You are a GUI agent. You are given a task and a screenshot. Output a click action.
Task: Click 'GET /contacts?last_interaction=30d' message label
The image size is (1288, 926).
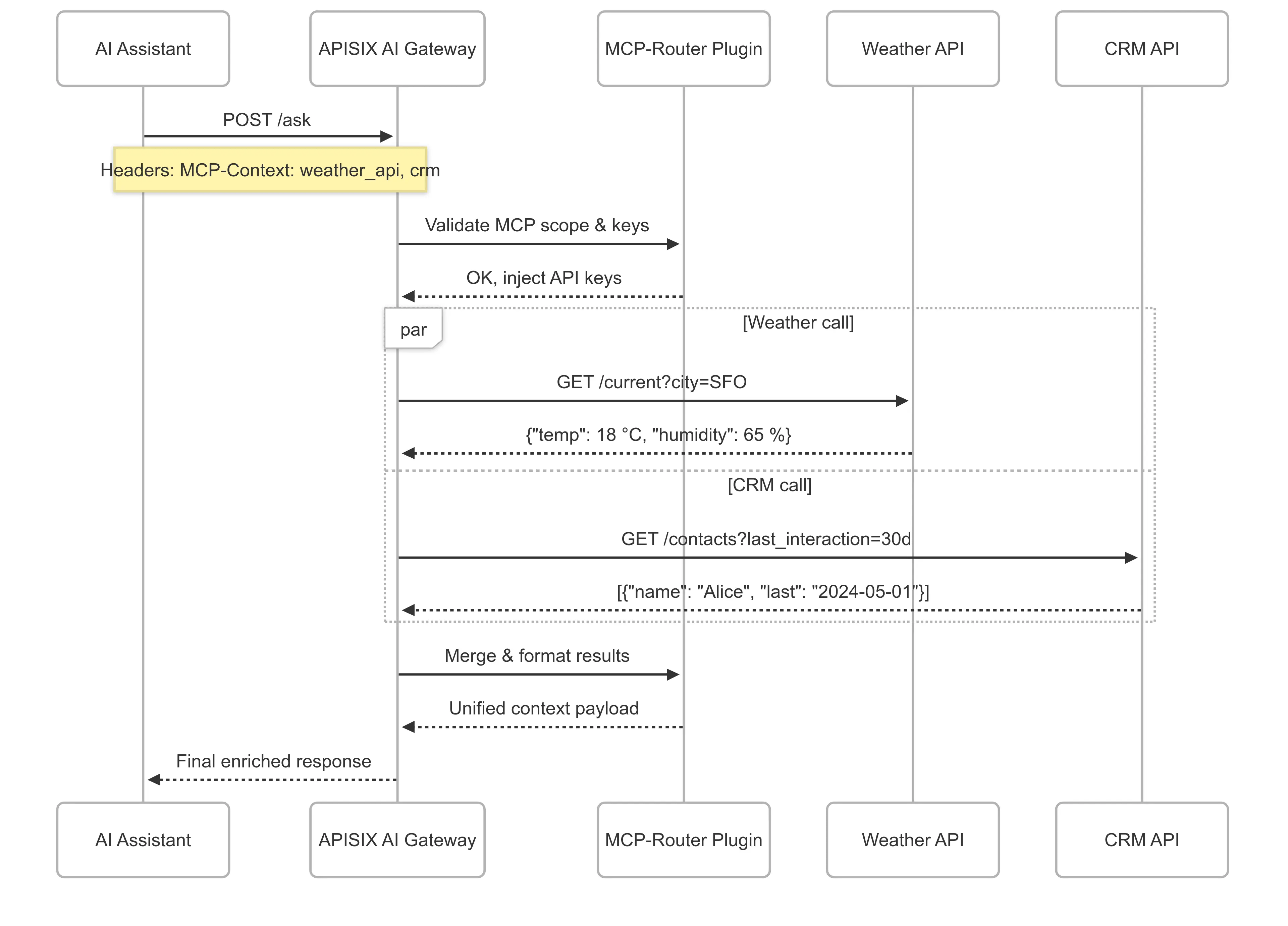coord(766,539)
